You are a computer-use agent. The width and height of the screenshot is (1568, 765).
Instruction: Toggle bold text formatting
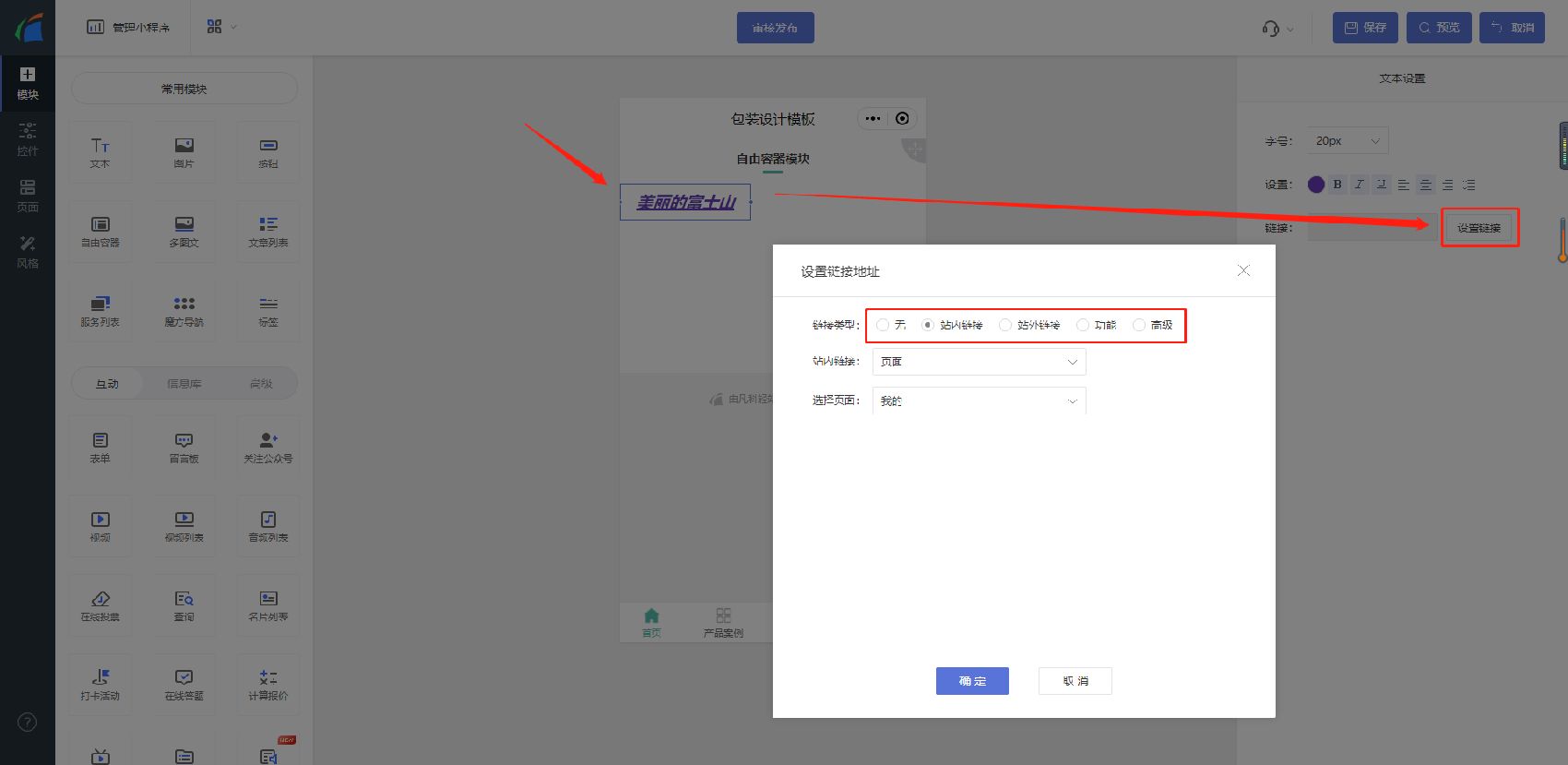1337,185
